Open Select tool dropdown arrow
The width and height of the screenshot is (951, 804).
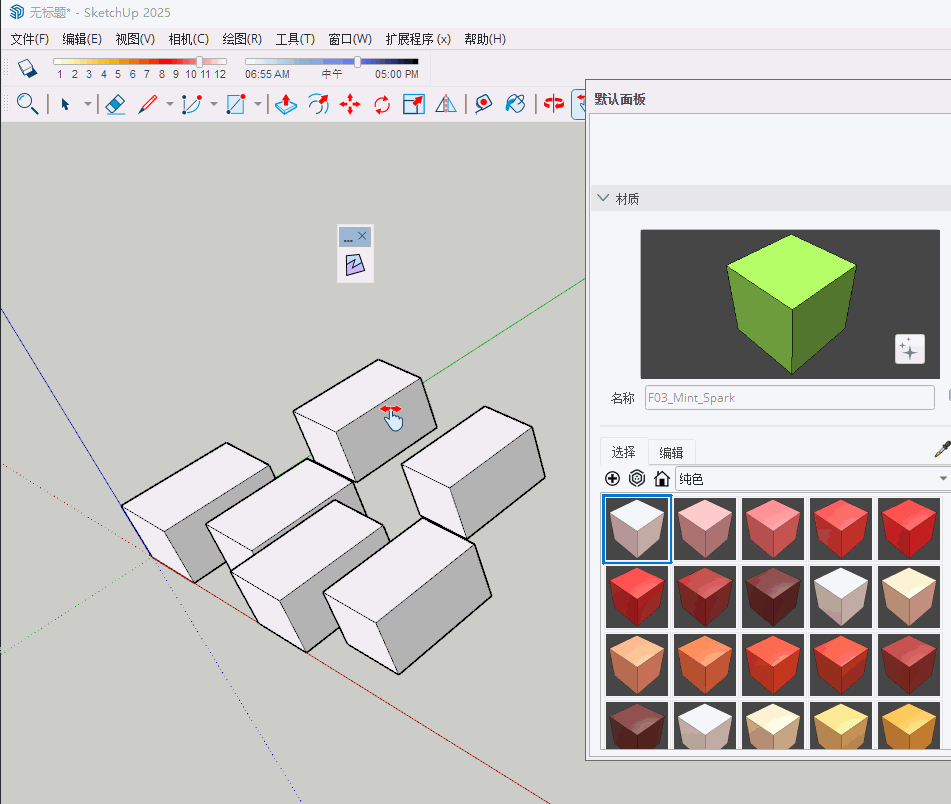(88, 104)
